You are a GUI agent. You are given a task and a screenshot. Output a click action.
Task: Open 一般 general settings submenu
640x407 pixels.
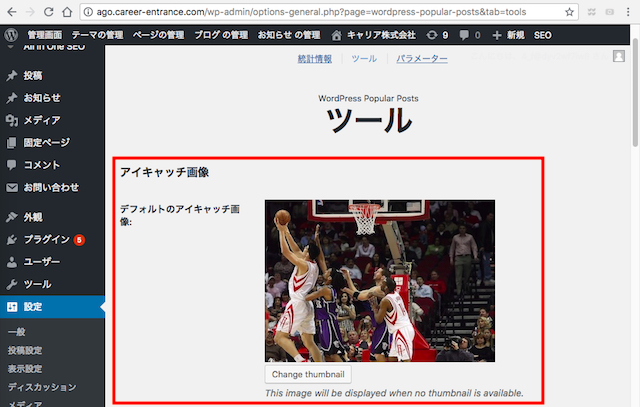17,332
